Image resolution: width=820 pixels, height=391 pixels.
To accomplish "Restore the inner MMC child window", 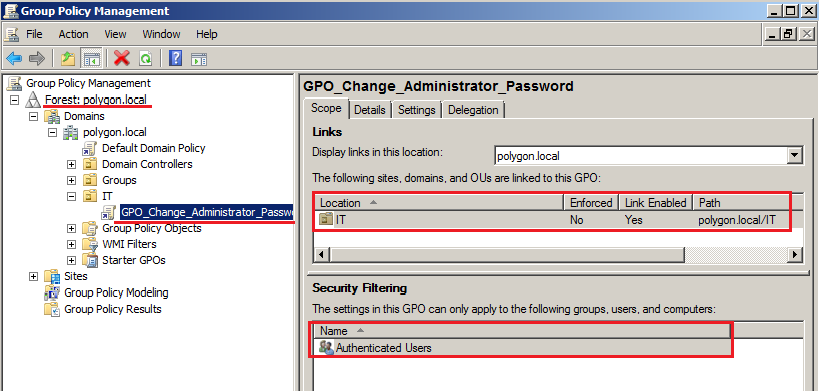I will (x=788, y=34).
